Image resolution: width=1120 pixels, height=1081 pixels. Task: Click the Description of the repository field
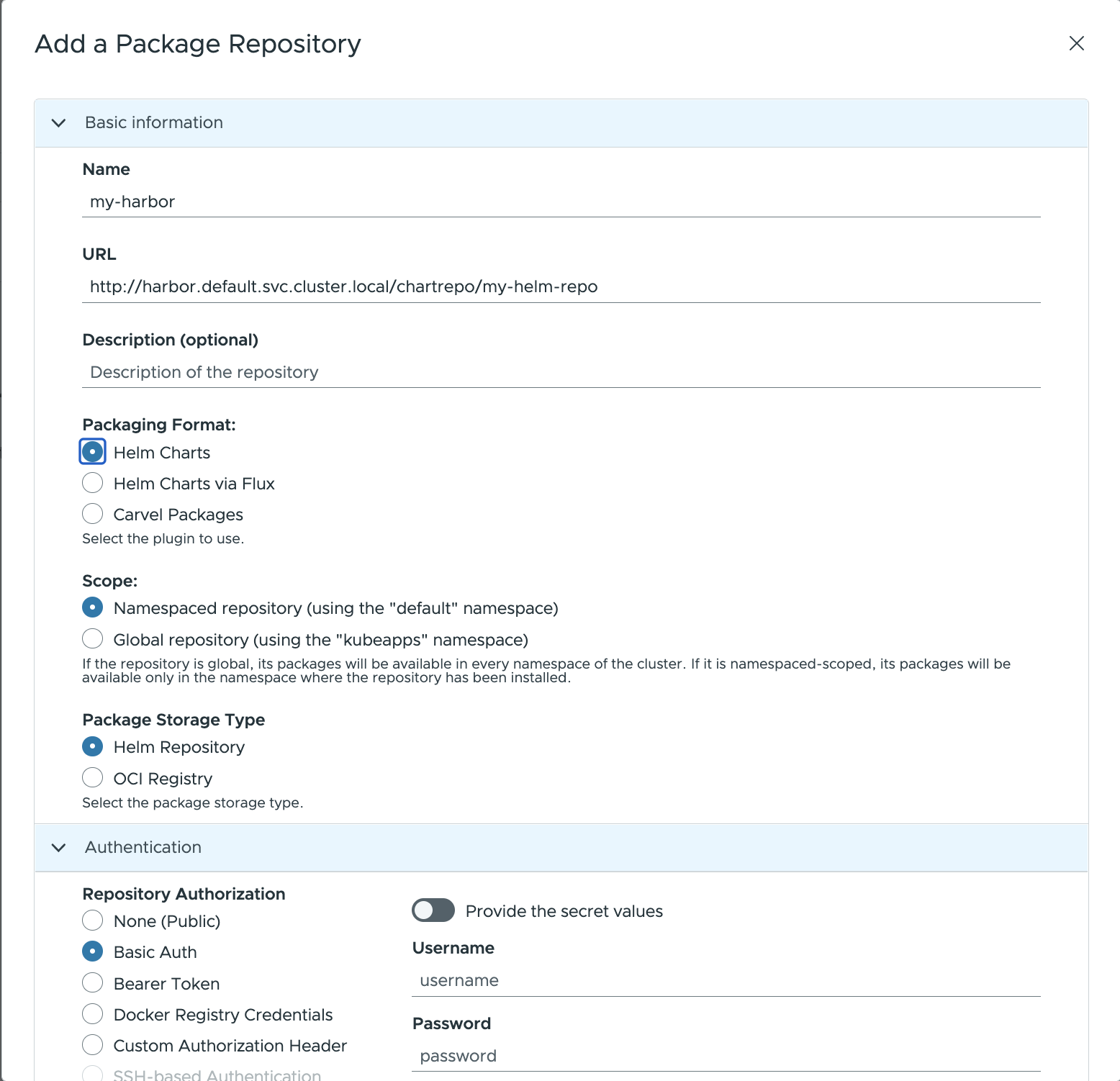coord(504,372)
